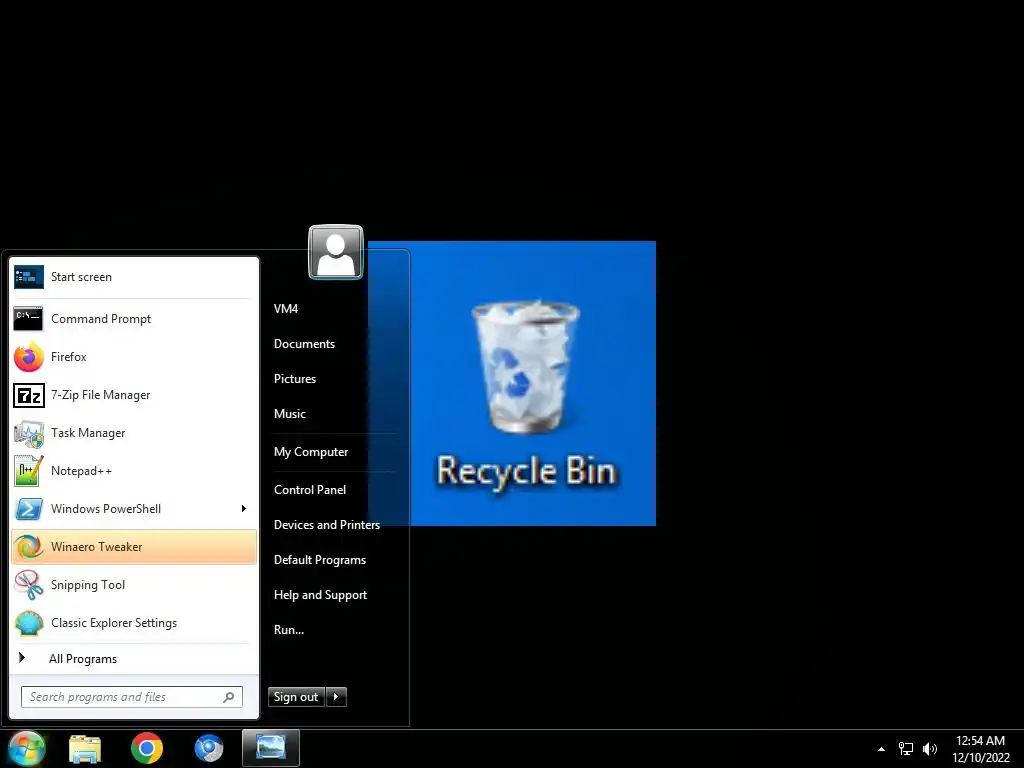
Task: Click the 7-Zip File Manager icon
Action: tap(29, 395)
